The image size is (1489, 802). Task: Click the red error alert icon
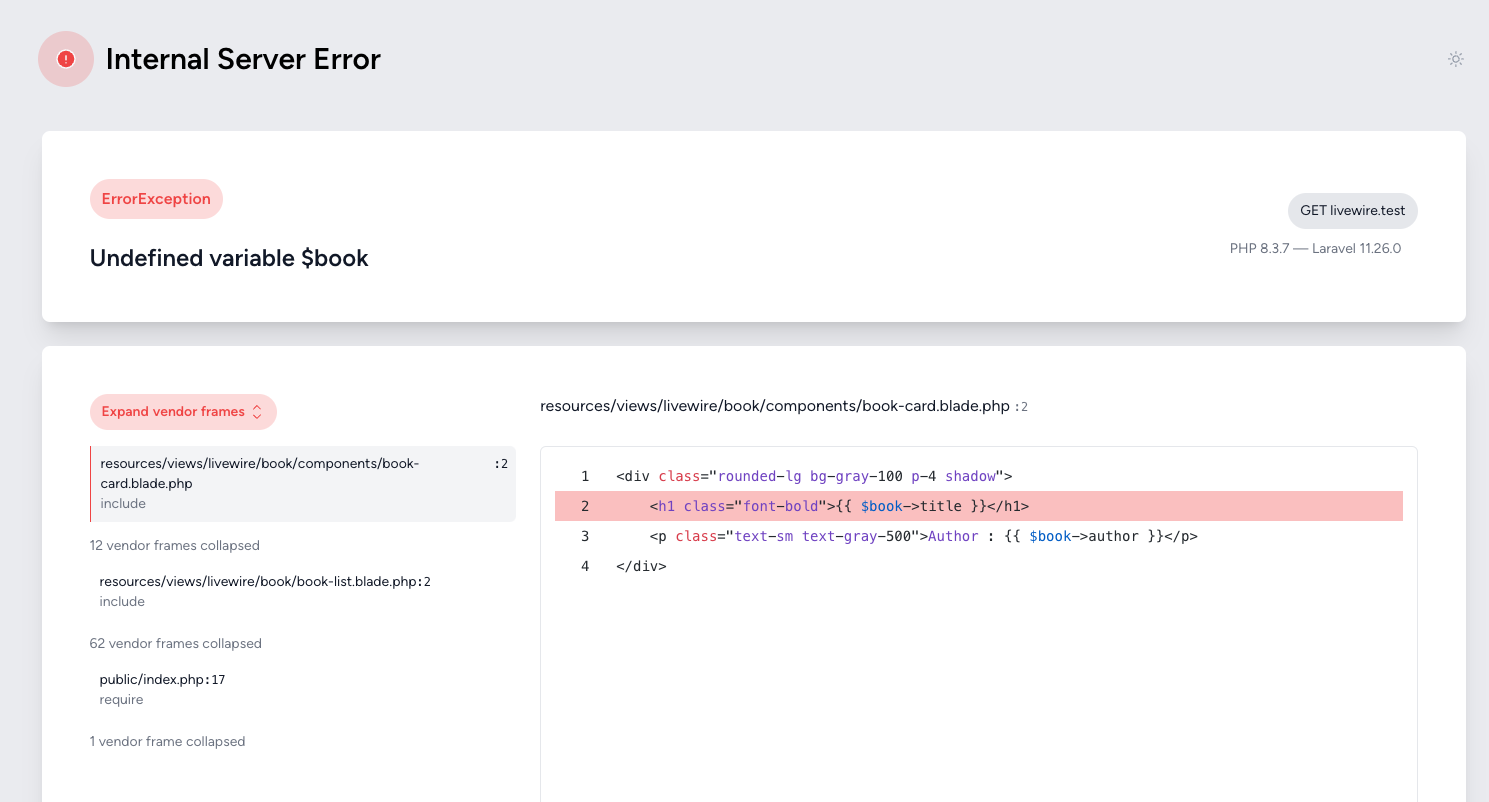66,59
